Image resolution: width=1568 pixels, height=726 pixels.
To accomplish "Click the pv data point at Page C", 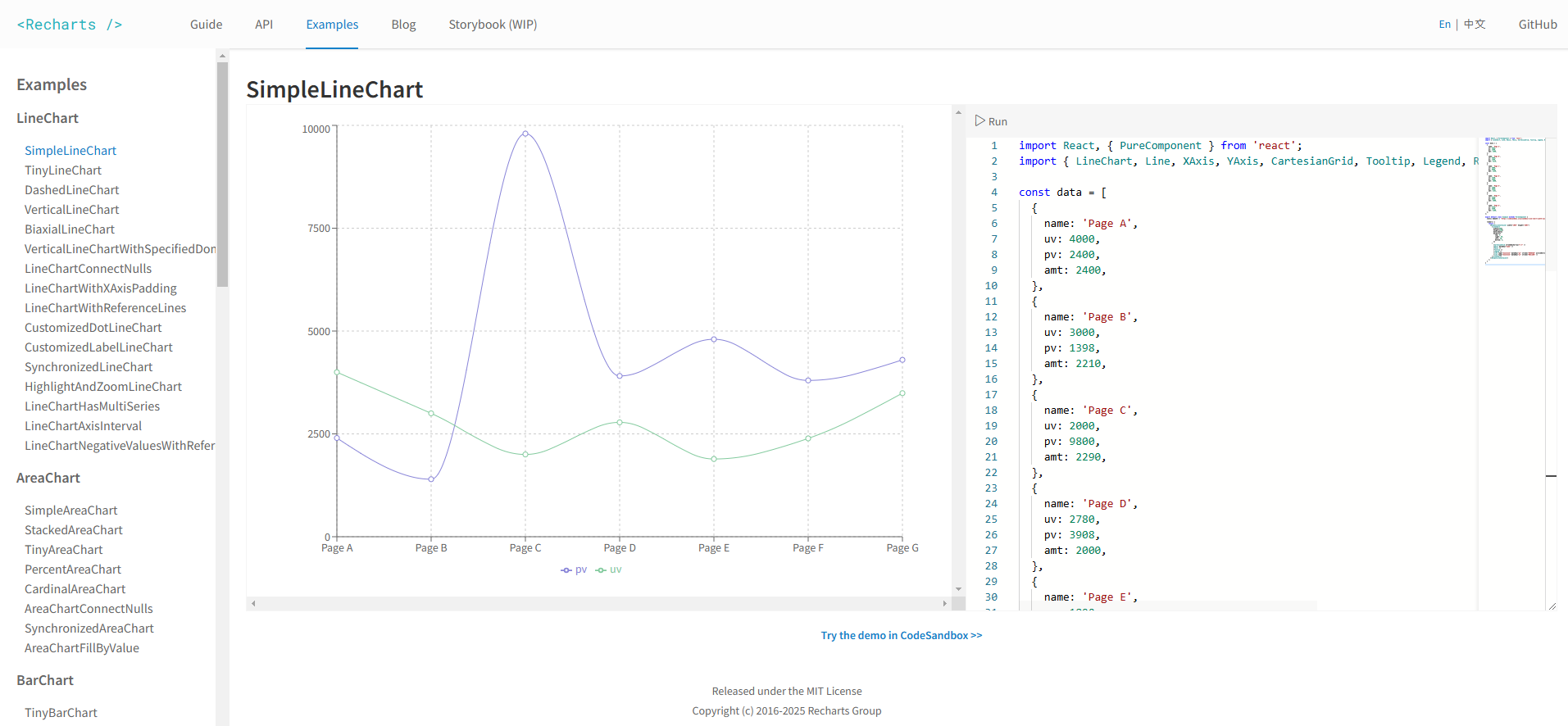I will pyautogui.click(x=525, y=133).
